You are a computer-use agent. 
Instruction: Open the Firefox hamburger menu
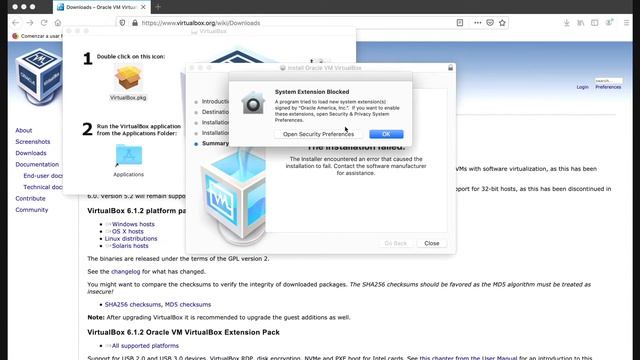click(x=626, y=23)
